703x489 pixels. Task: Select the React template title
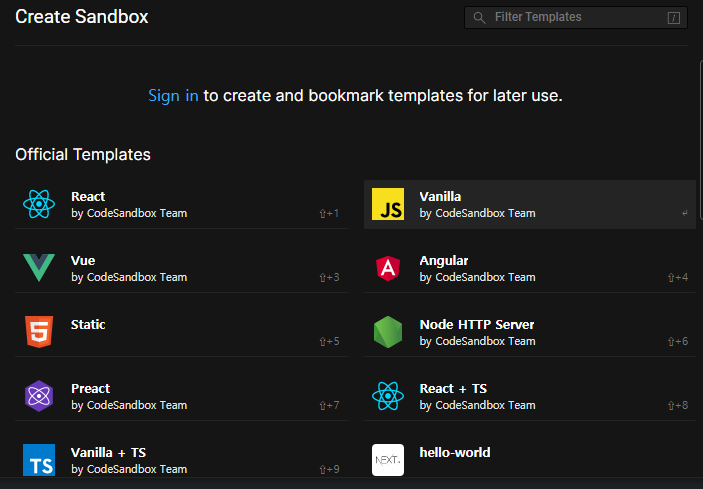click(88, 196)
